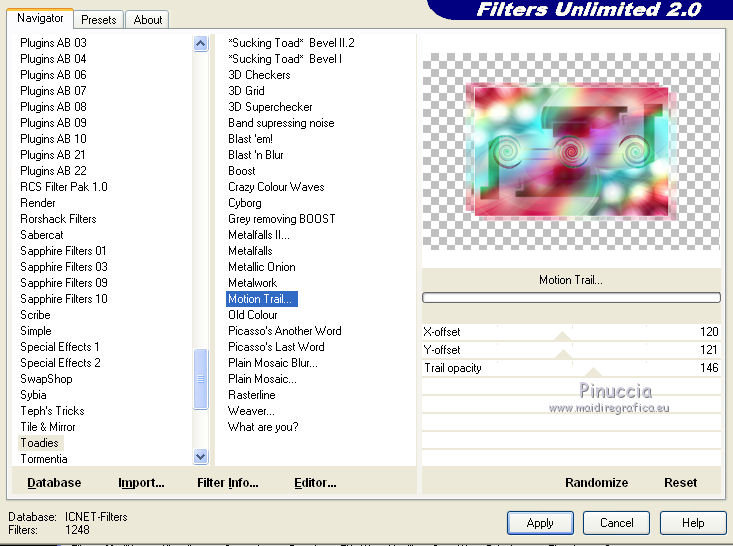Choose Grey removing BOOST filter
Viewport: 733px width, 546px height.
(282, 219)
